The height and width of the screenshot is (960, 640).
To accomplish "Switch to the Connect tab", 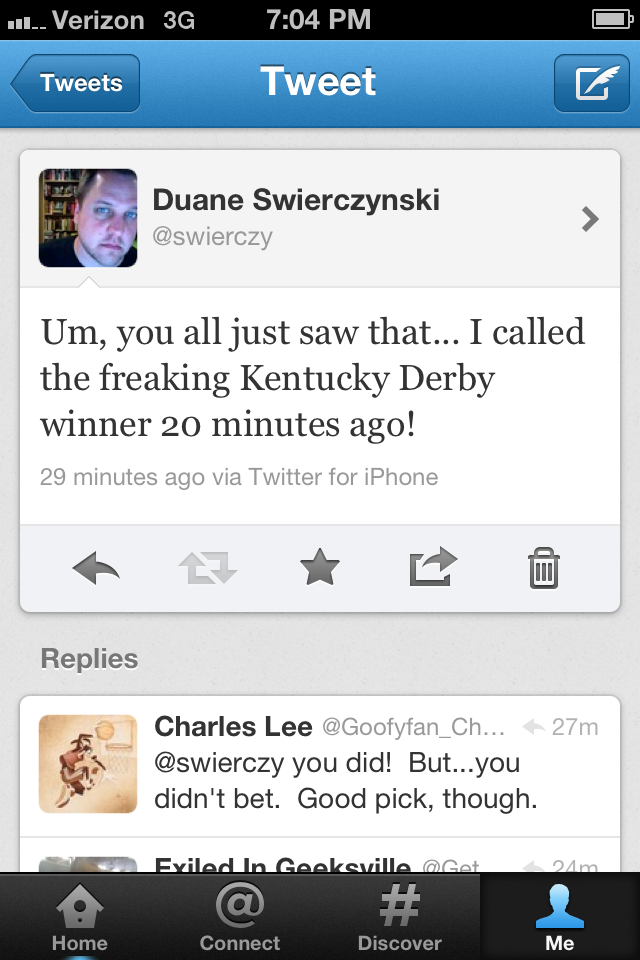I will point(239,917).
